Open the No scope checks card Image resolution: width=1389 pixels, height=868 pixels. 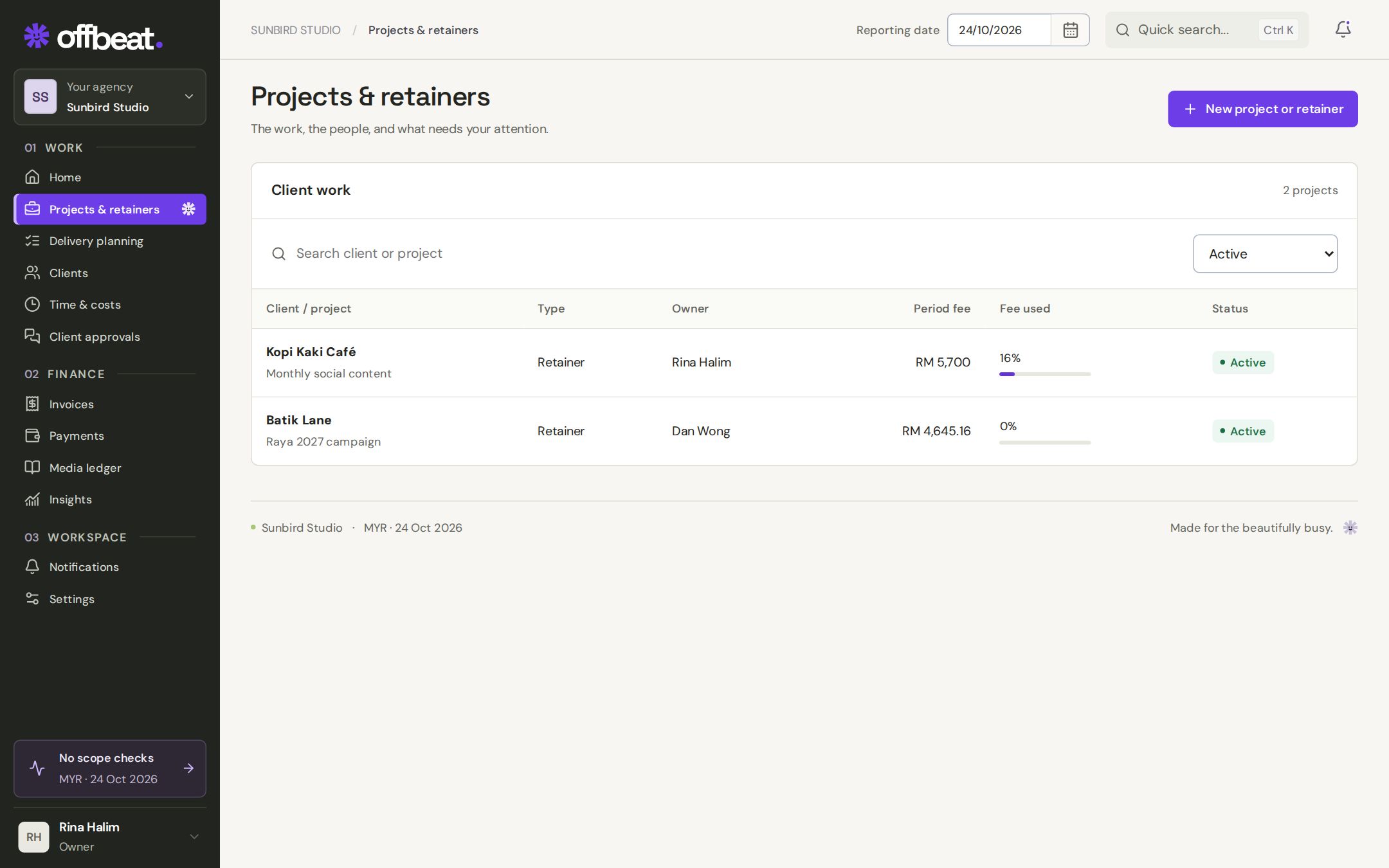[110, 768]
